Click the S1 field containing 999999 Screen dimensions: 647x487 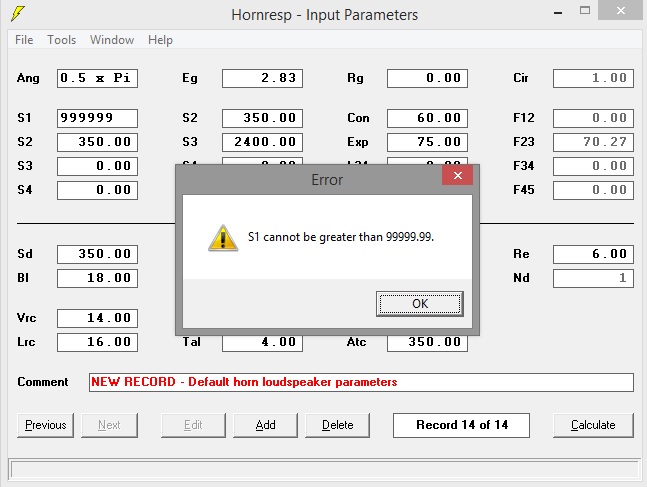coord(97,118)
